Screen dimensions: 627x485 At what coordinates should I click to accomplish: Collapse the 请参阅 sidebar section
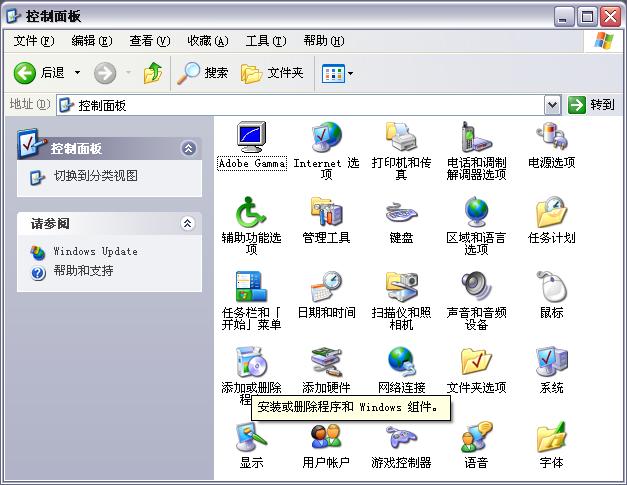tap(187, 224)
